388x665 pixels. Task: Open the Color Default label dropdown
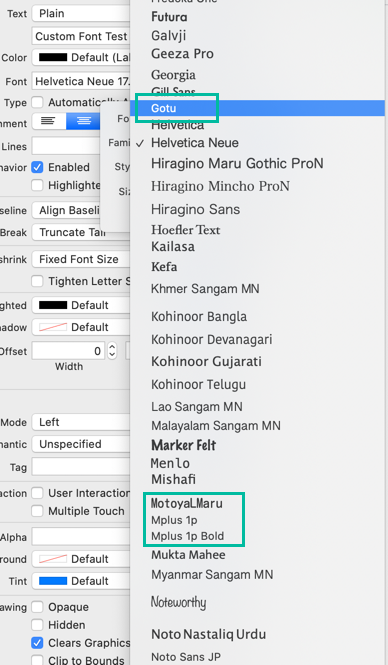coord(81,58)
